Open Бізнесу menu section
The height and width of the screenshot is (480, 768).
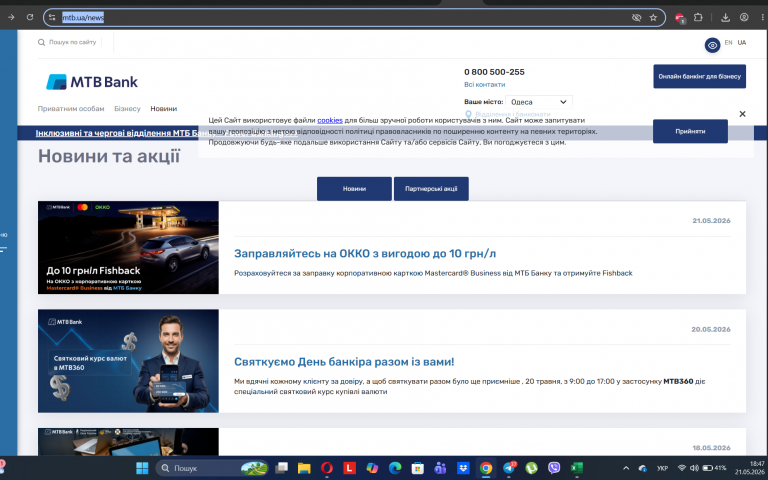127,109
